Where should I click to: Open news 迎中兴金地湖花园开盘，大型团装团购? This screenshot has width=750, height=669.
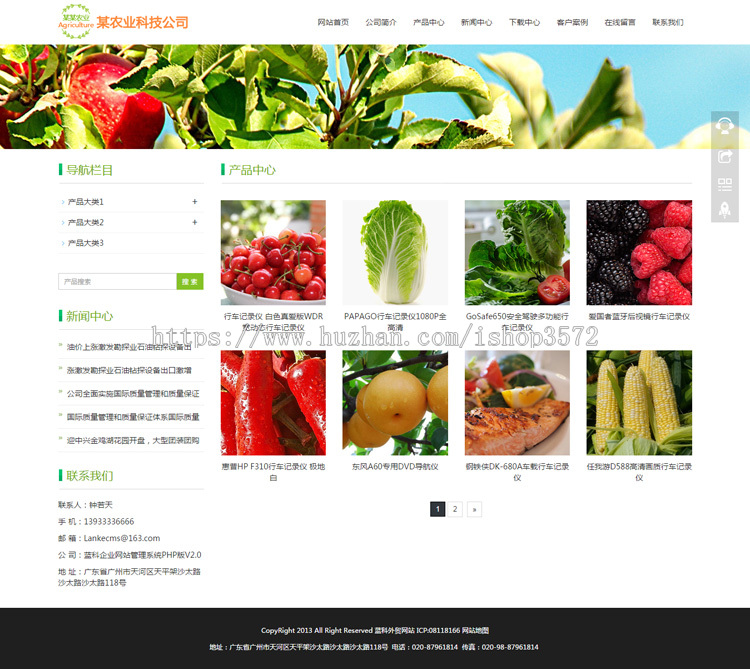tap(133, 440)
